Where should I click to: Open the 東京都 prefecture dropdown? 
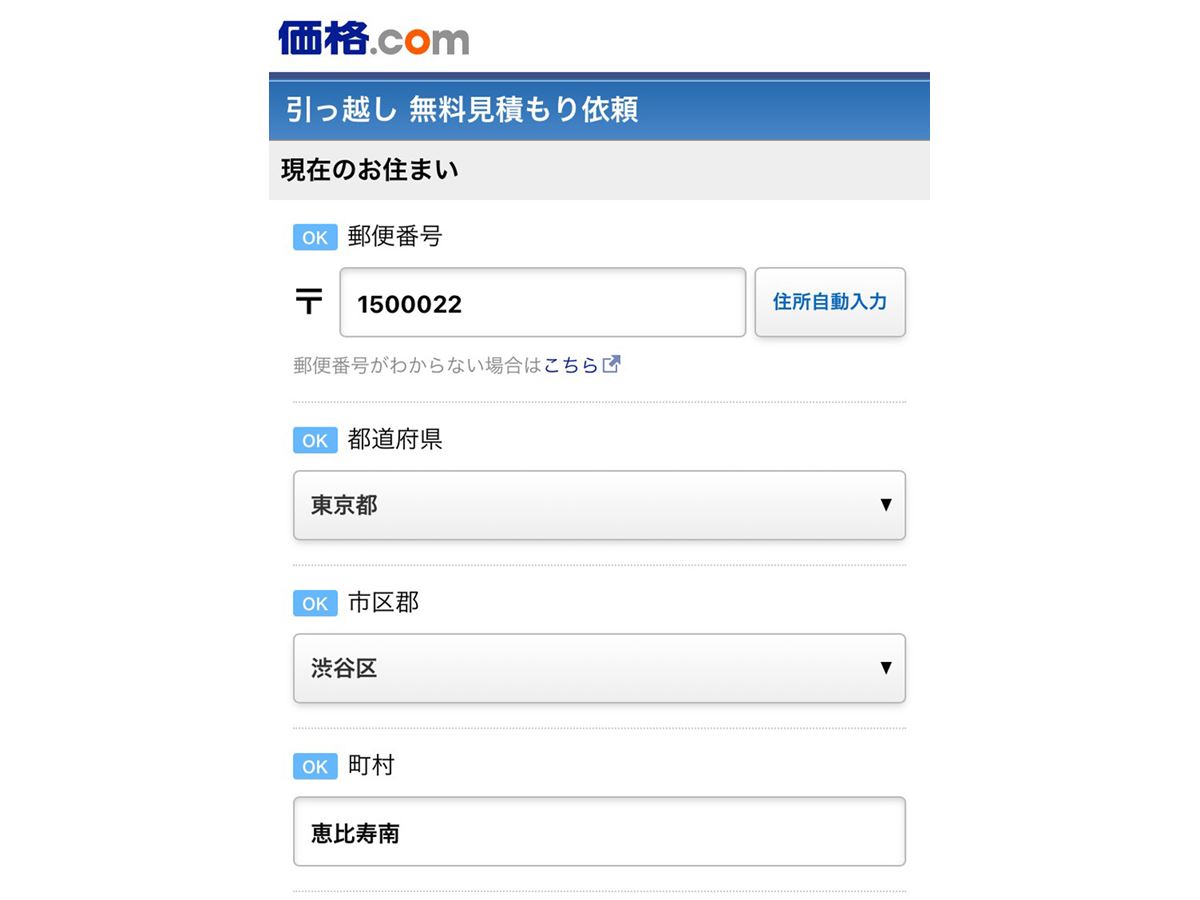(599, 505)
